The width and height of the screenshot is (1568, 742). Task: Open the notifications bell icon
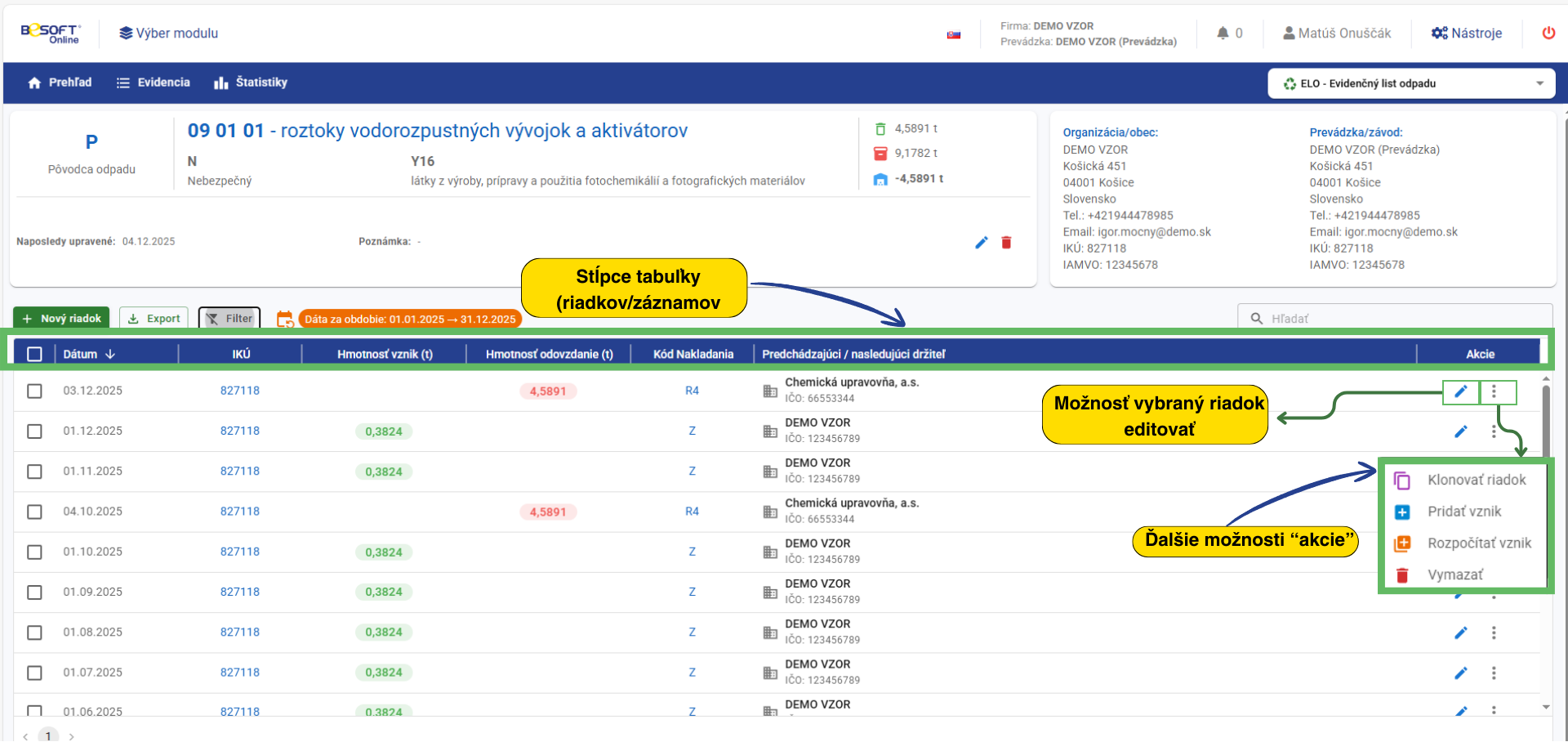tap(1223, 34)
